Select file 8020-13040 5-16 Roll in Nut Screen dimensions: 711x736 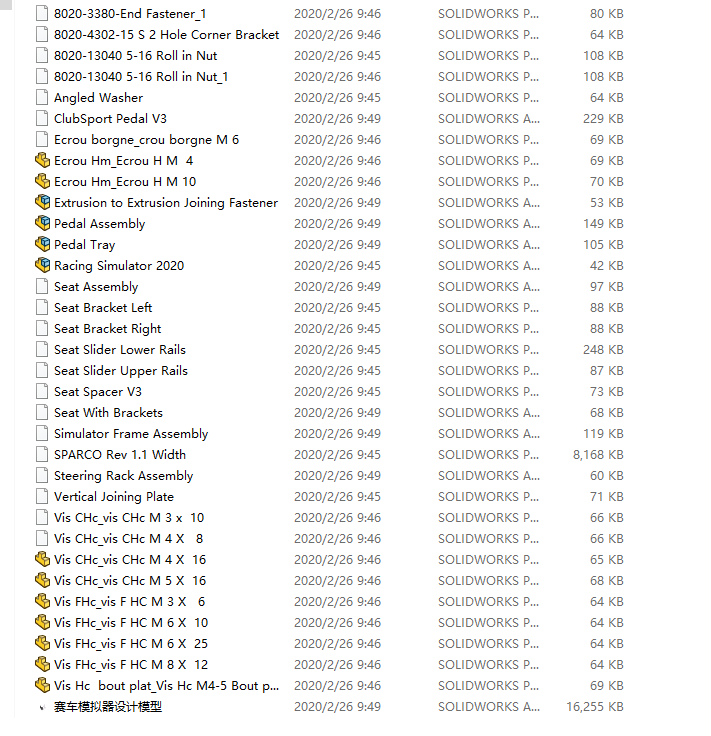pyautogui.click(x=136, y=56)
